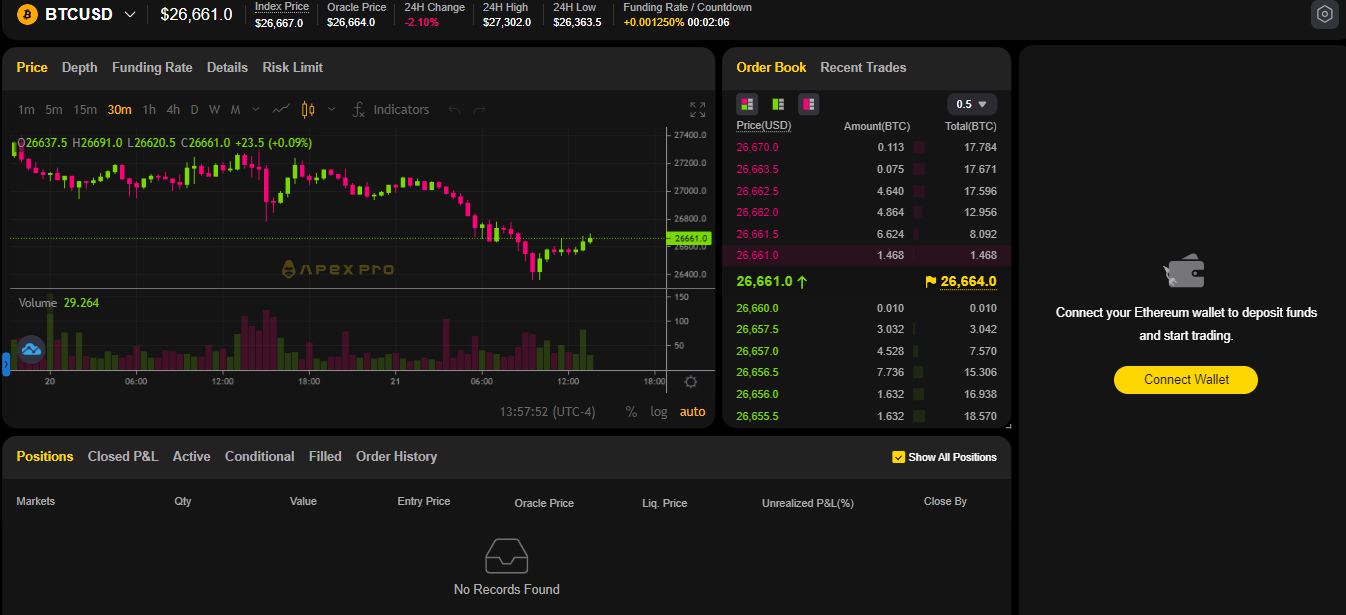1346x615 pixels.
Task: Open the Active orders tab
Action: [x=191, y=456]
